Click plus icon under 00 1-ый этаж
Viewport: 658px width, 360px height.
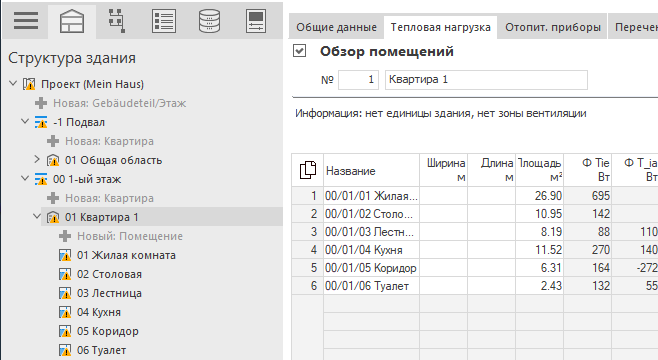(x=53, y=198)
